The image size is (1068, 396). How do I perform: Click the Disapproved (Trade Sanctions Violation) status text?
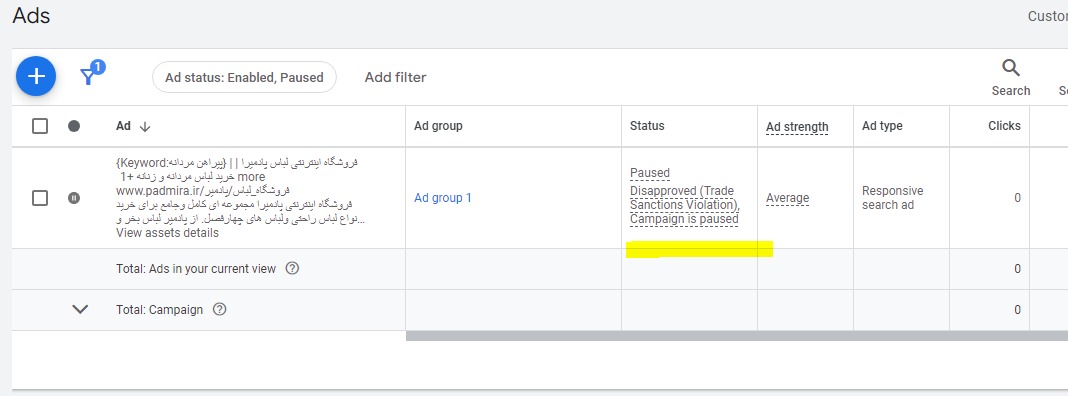[684, 197]
